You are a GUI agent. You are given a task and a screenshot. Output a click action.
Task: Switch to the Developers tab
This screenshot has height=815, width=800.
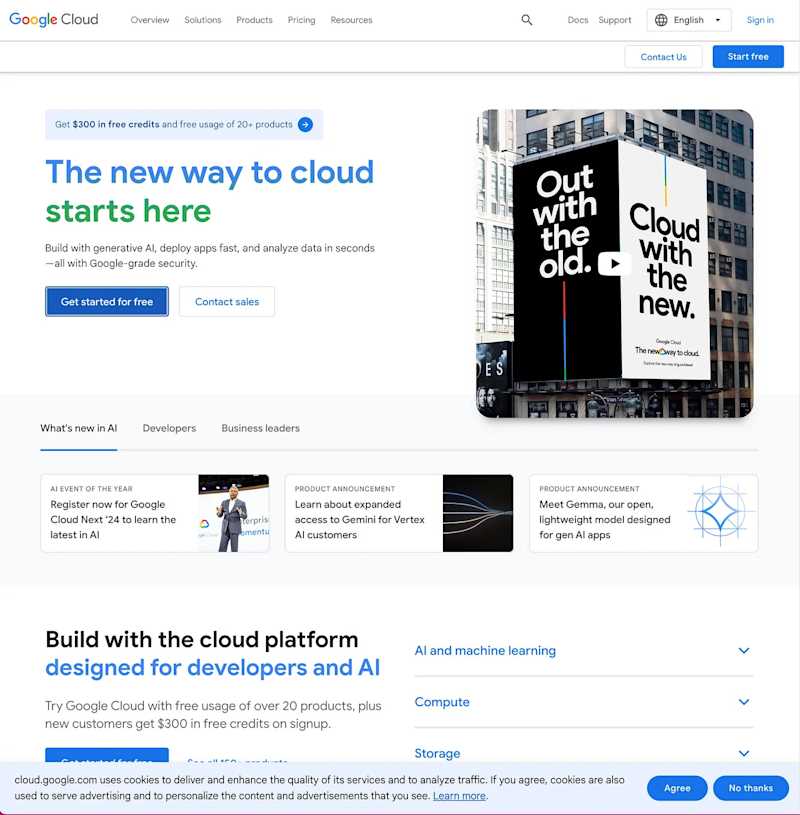click(x=169, y=428)
